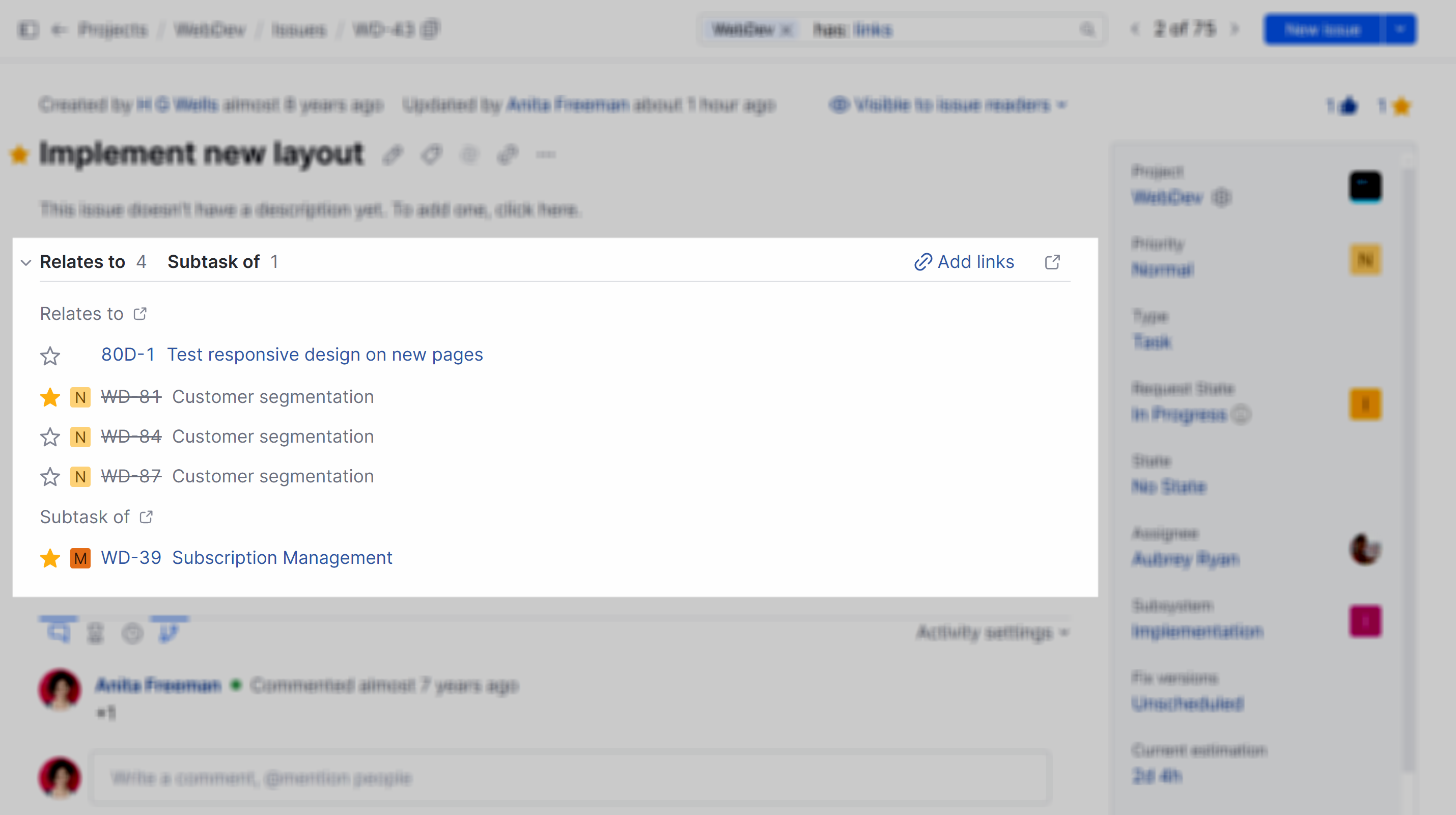Open linked issues in new tab icon
The height and width of the screenshot is (815, 1456).
tap(1052, 262)
